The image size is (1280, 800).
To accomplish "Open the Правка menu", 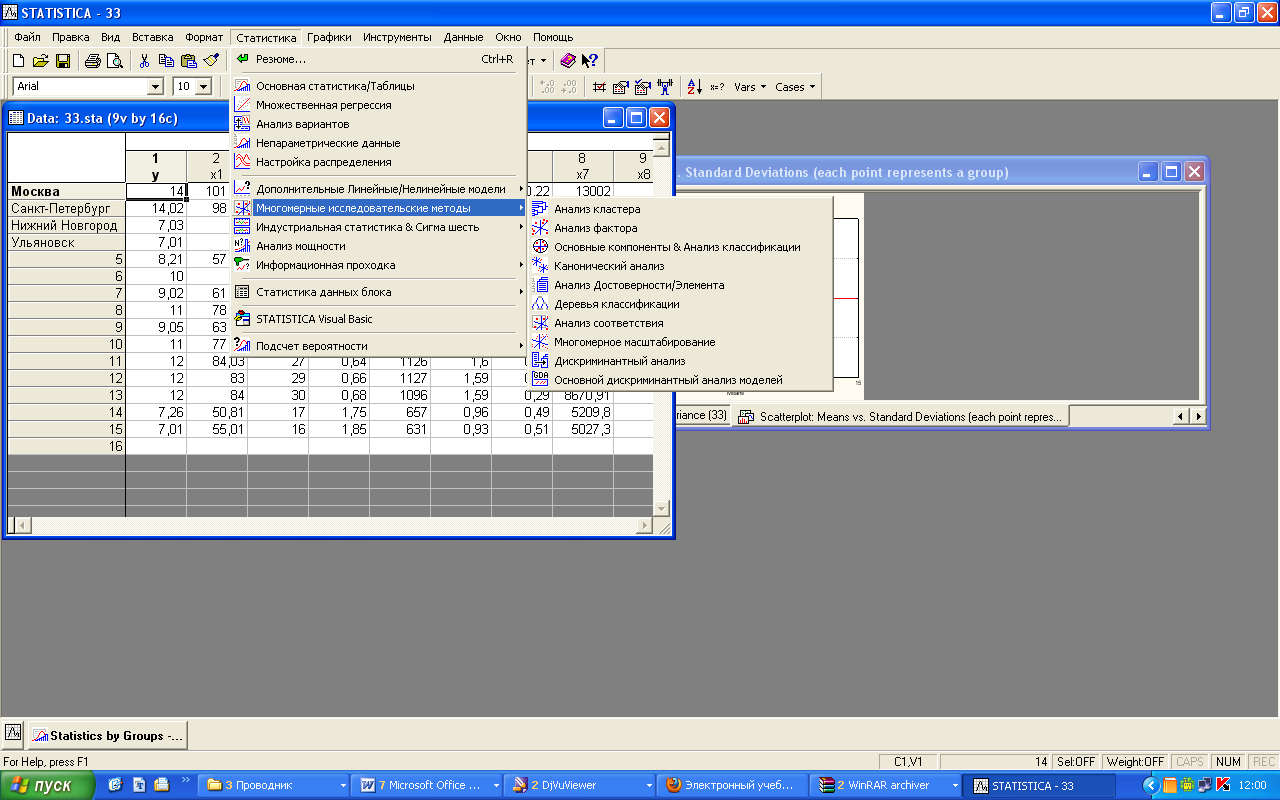I will [70, 37].
